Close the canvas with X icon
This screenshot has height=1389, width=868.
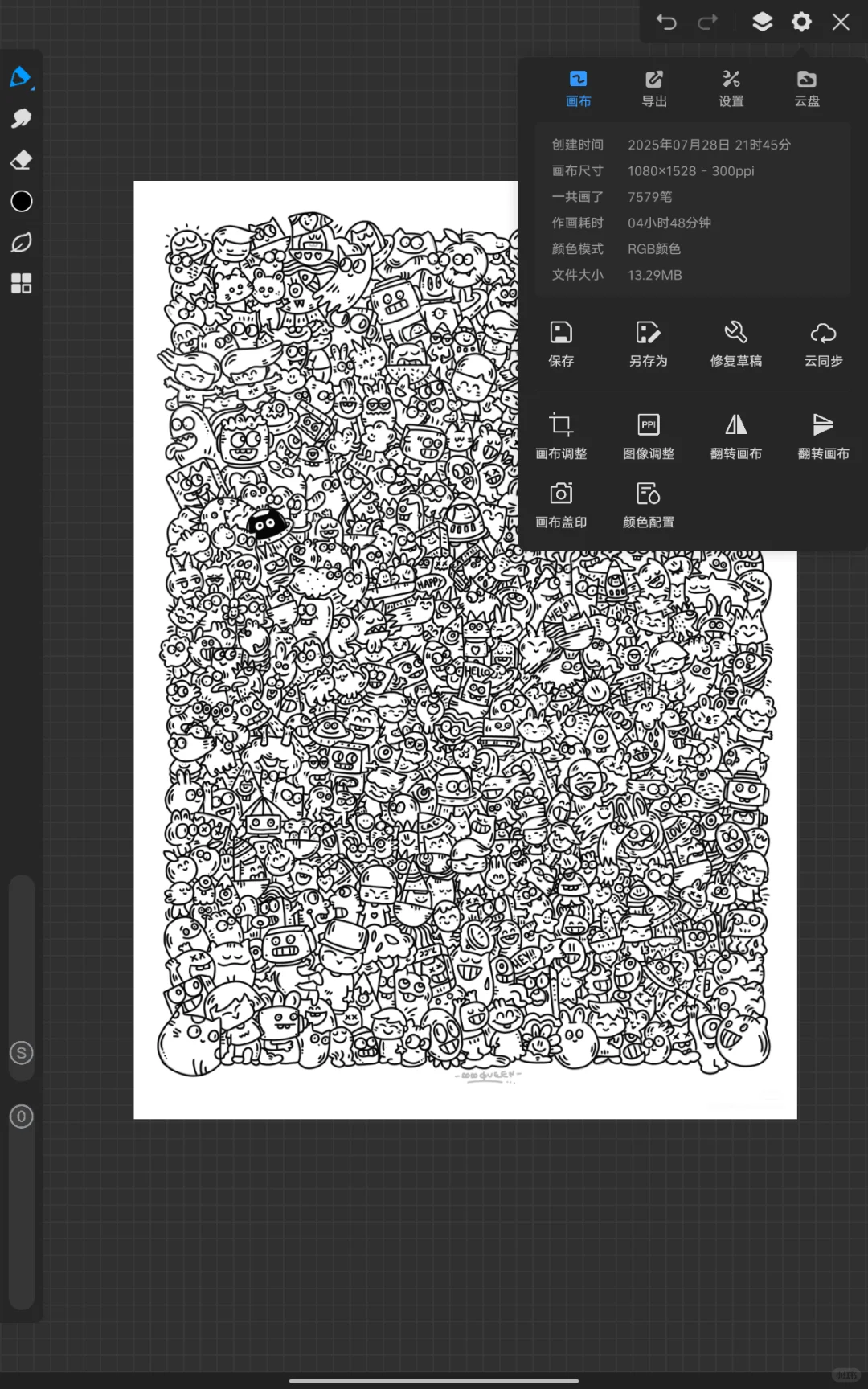point(841,22)
